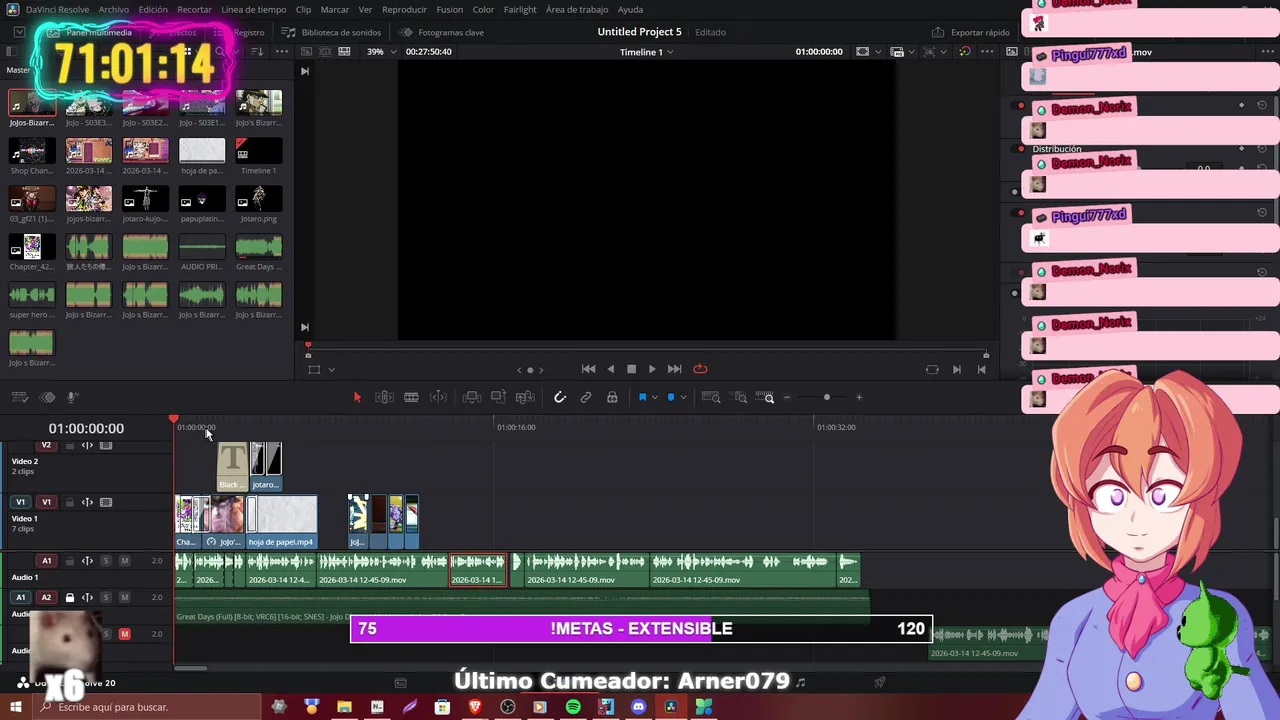Select the hoja de papel.mp4 timeline clip
Screen dimensions: 1280x720
(282, 521)
